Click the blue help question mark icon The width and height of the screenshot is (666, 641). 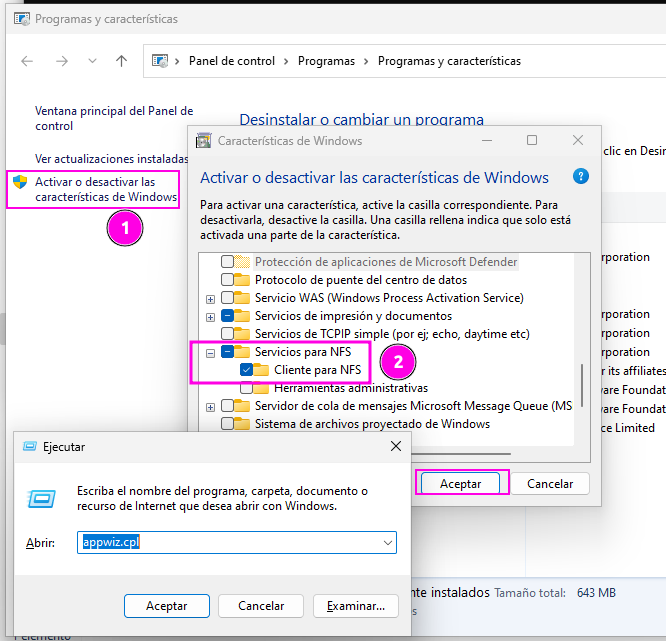581,176
